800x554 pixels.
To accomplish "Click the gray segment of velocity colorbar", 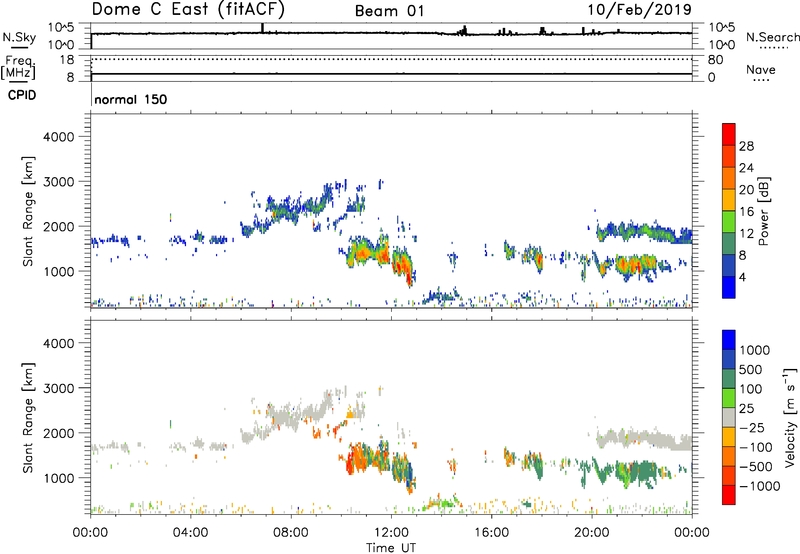I will (x=729, y=418).
